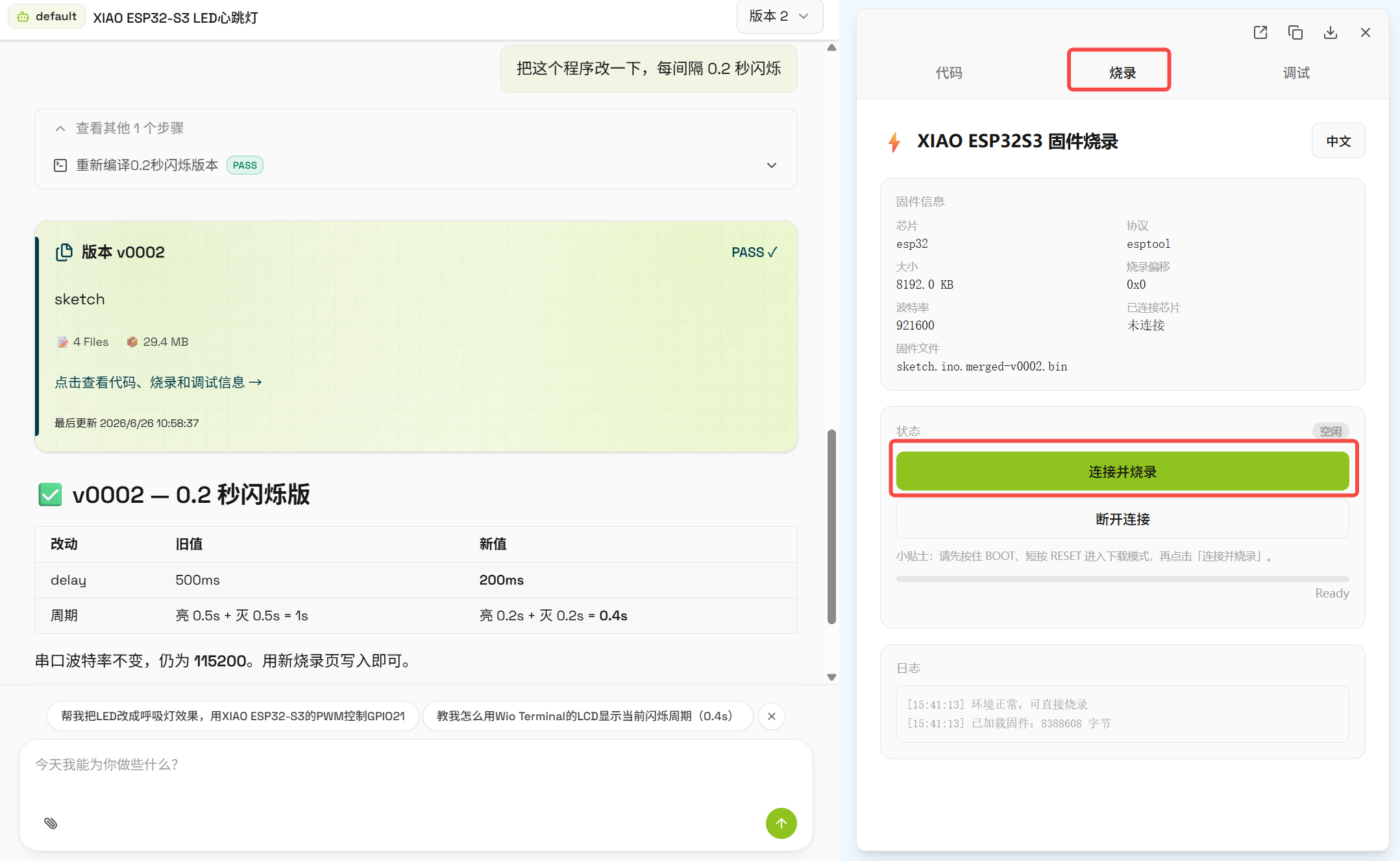Click the PASS ✓ label on version card

coord(754,252)
